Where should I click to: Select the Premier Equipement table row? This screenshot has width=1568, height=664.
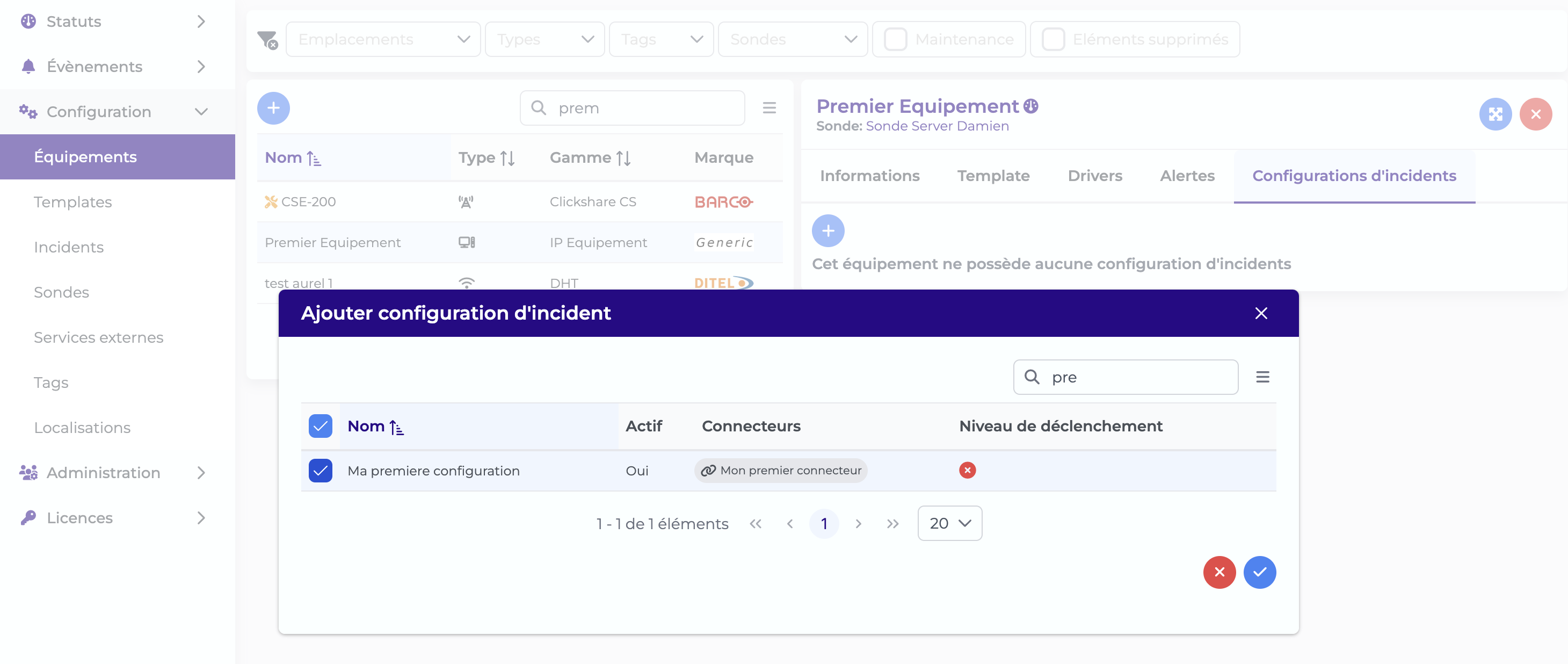[519, 242]
